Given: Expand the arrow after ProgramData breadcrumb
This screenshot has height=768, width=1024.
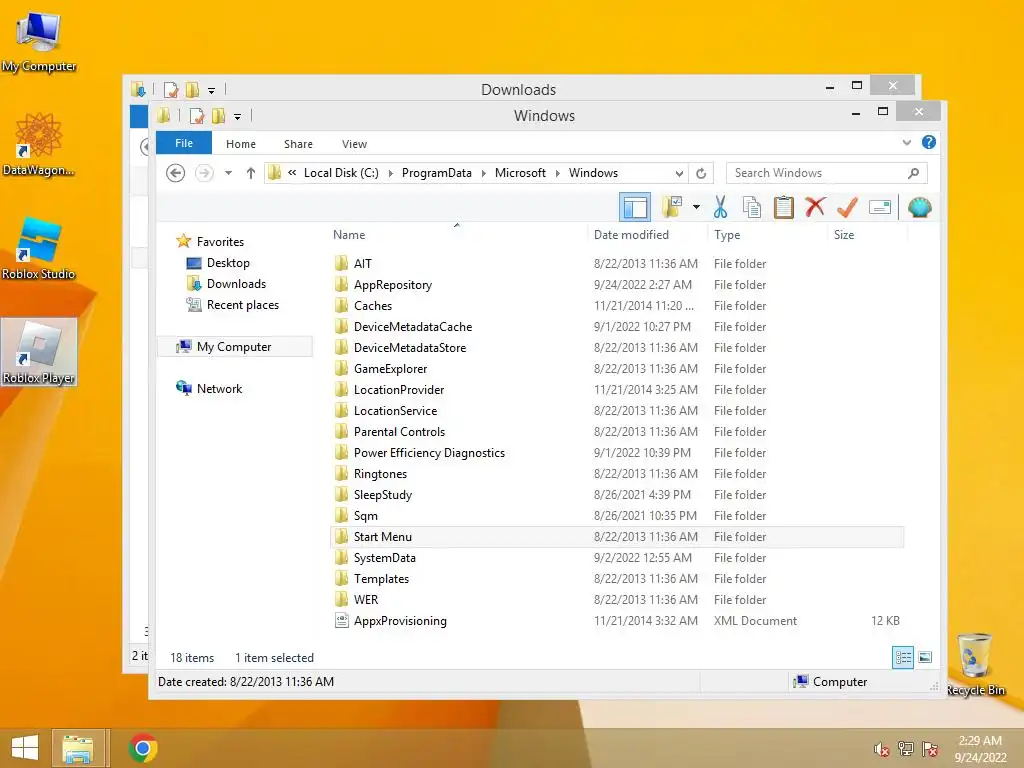Looking at the screenshot, I should [x=484, y=173].
